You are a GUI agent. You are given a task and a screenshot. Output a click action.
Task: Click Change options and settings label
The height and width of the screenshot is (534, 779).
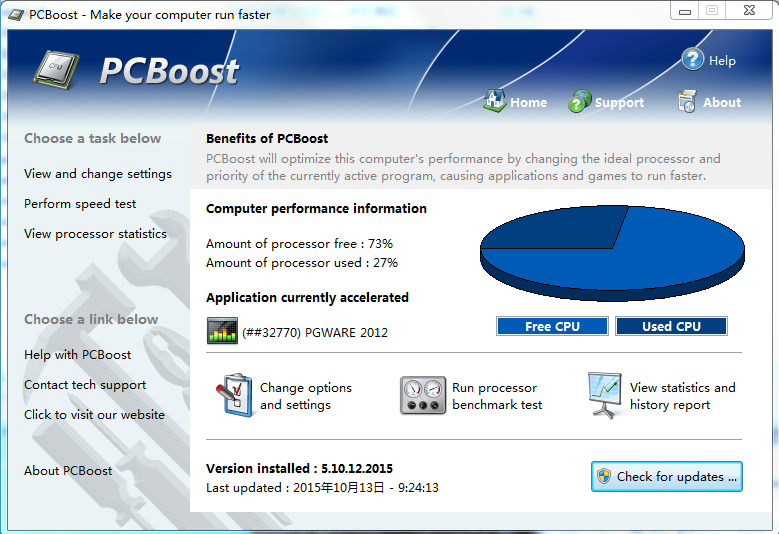(x=306, y=396)
